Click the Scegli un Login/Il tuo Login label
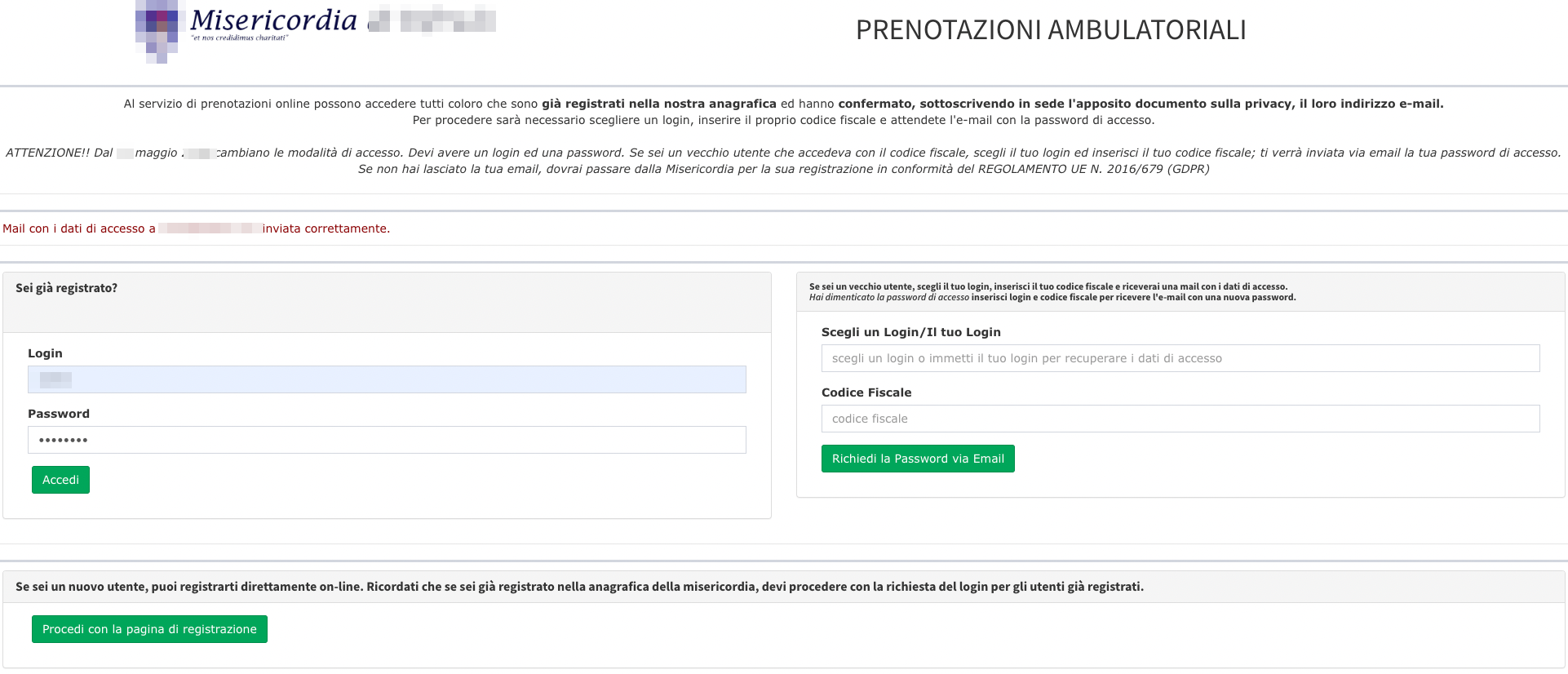Viewport: 1568px width, 674px height. pos(910,332)
